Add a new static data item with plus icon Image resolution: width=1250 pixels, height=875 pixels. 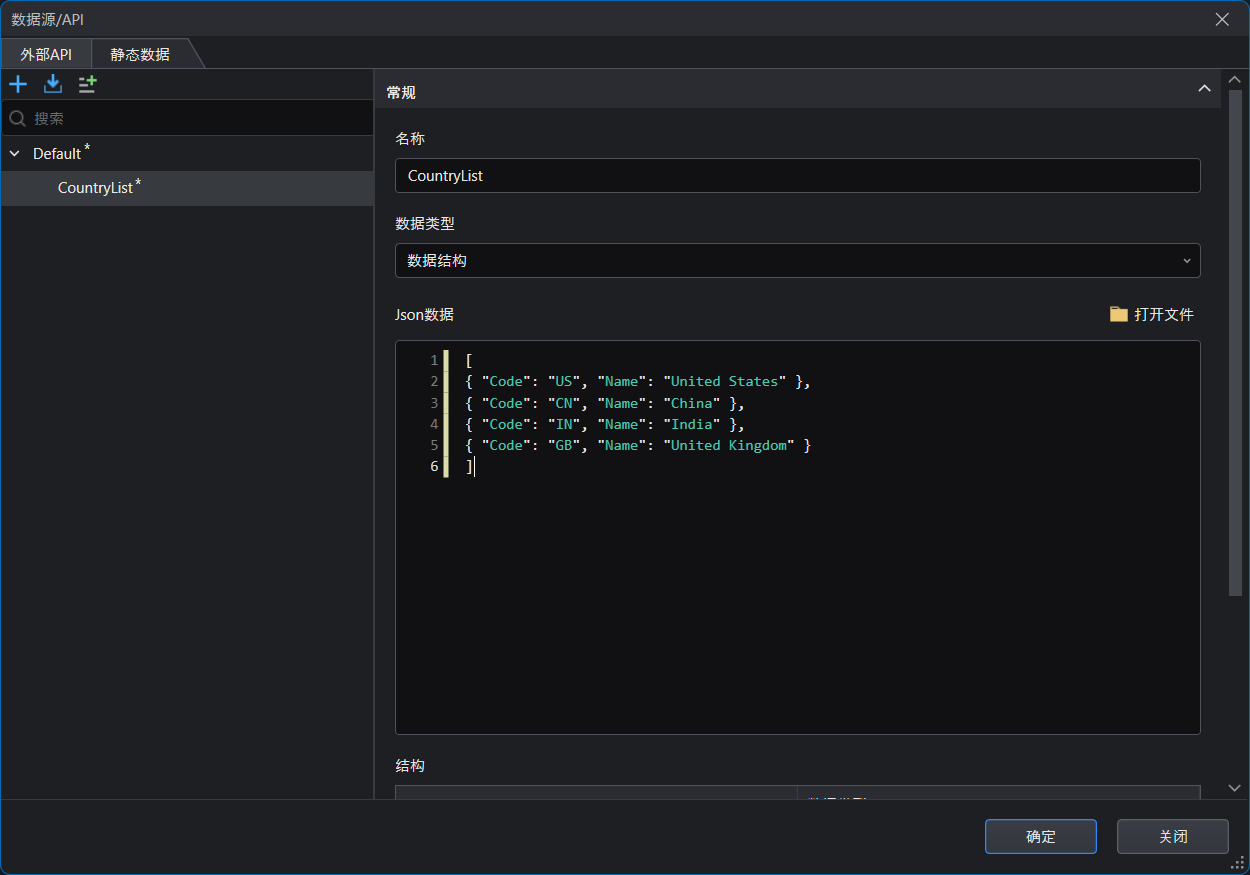18,84
